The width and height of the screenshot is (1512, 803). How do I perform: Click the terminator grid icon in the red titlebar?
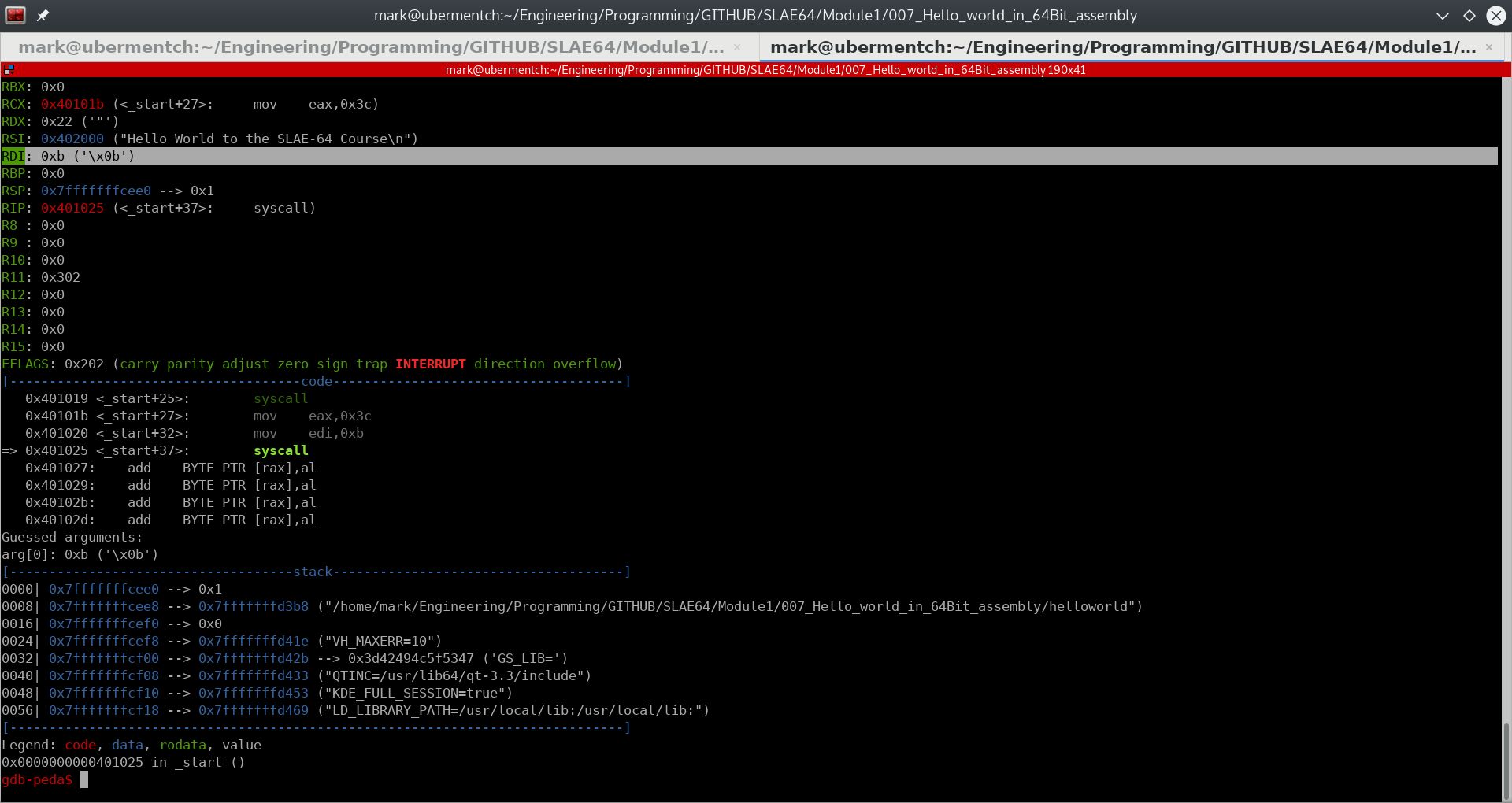click(x=9, y=69)
